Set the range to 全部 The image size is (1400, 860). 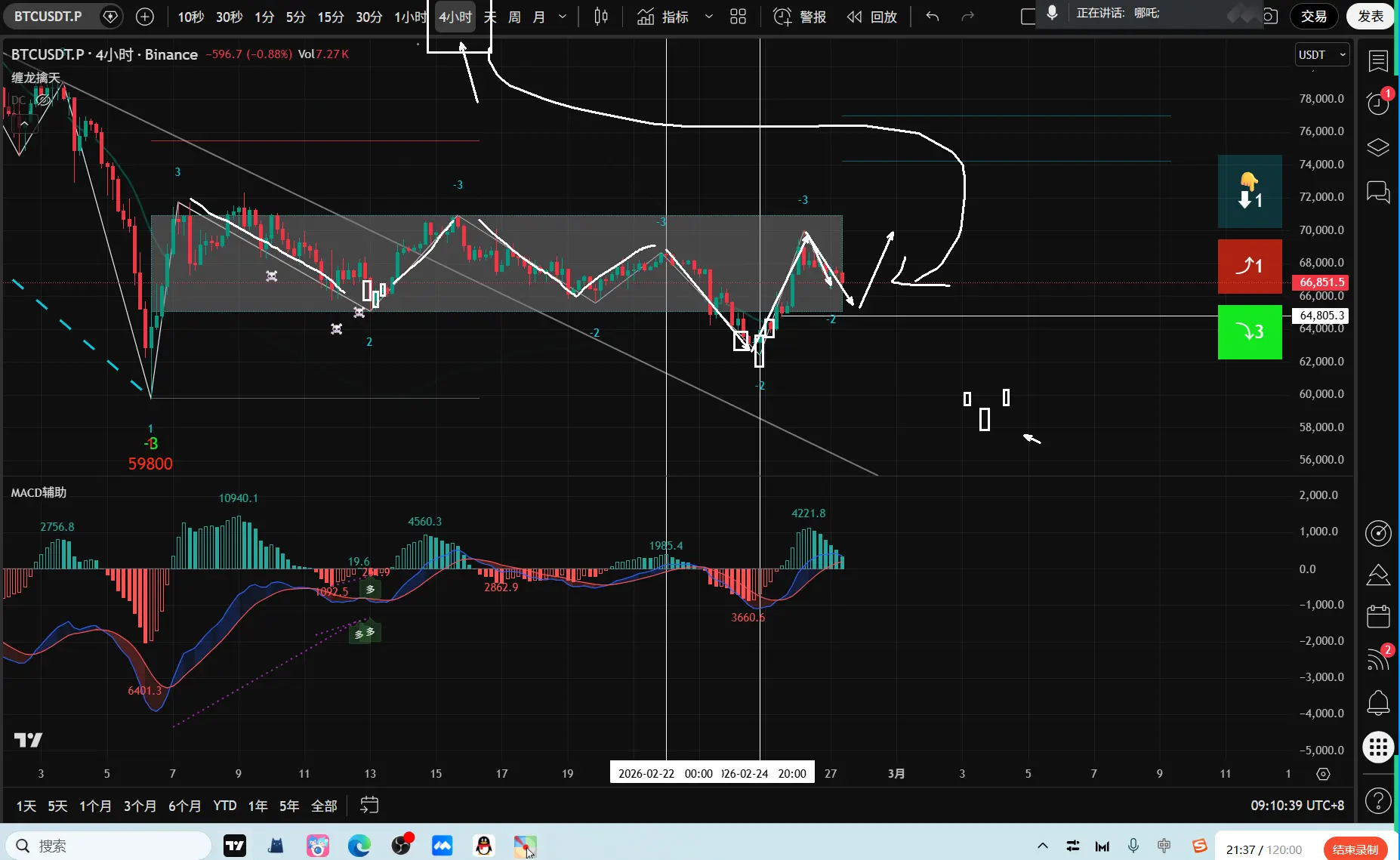[325, 806]
